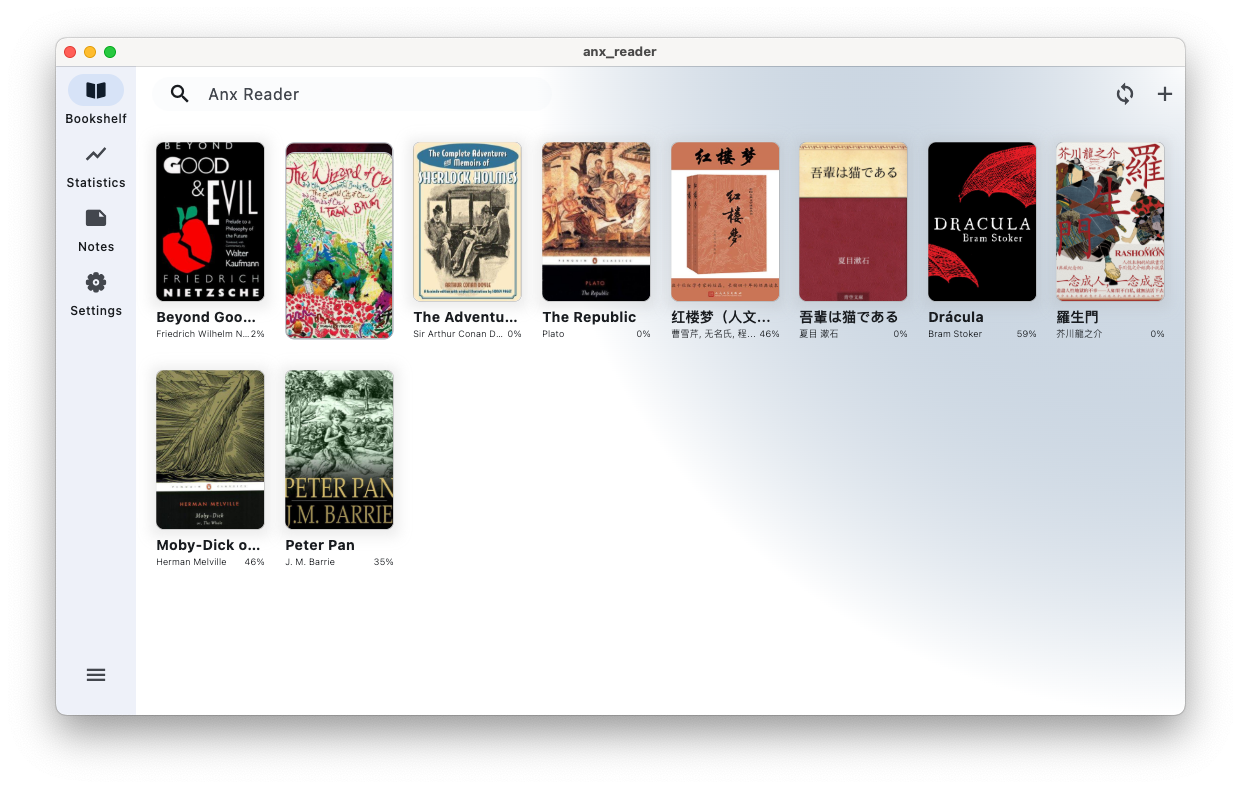The image size is (1241, 789).
Task: Open the Rashomon book cover
Action: [1110, 221]
